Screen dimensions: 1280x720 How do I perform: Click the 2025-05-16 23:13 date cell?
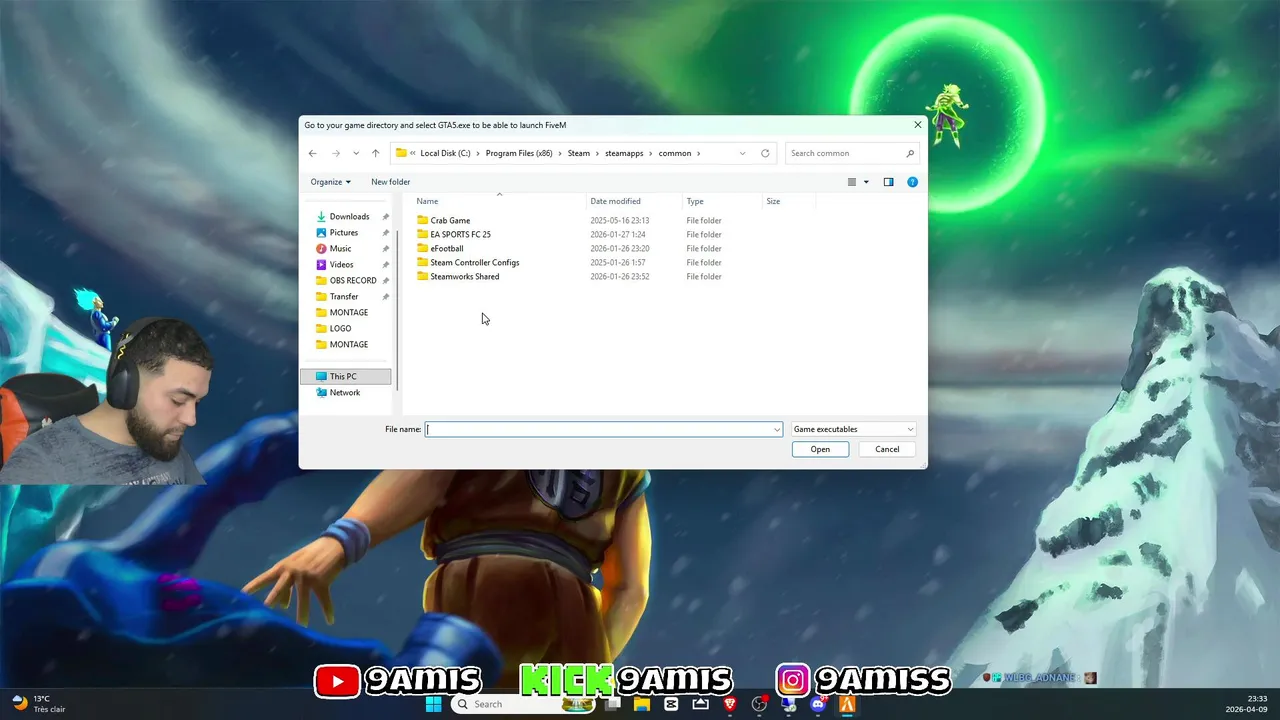[620, 220]
